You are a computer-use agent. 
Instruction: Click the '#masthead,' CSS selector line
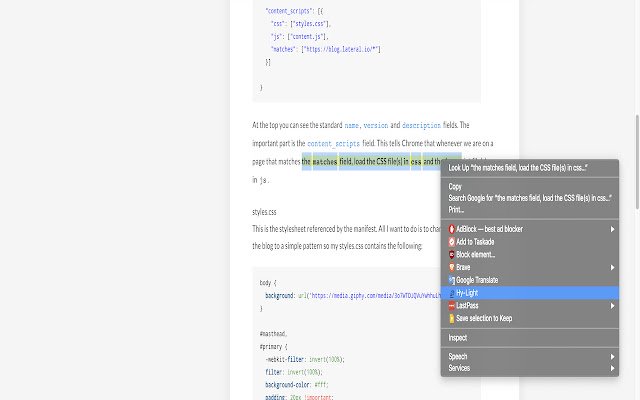point(273,334)
